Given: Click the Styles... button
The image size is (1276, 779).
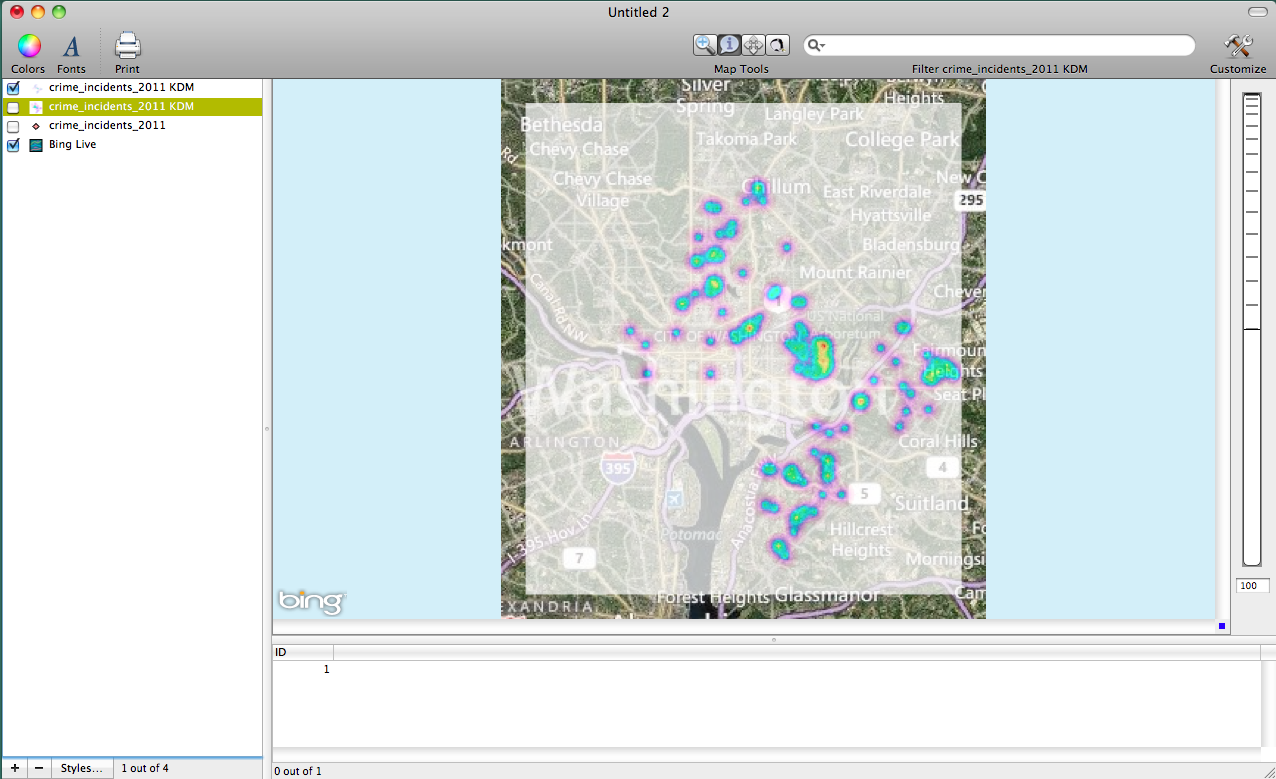Looking at the screenshot, I should pyautogui.click(x=81, y=768).
